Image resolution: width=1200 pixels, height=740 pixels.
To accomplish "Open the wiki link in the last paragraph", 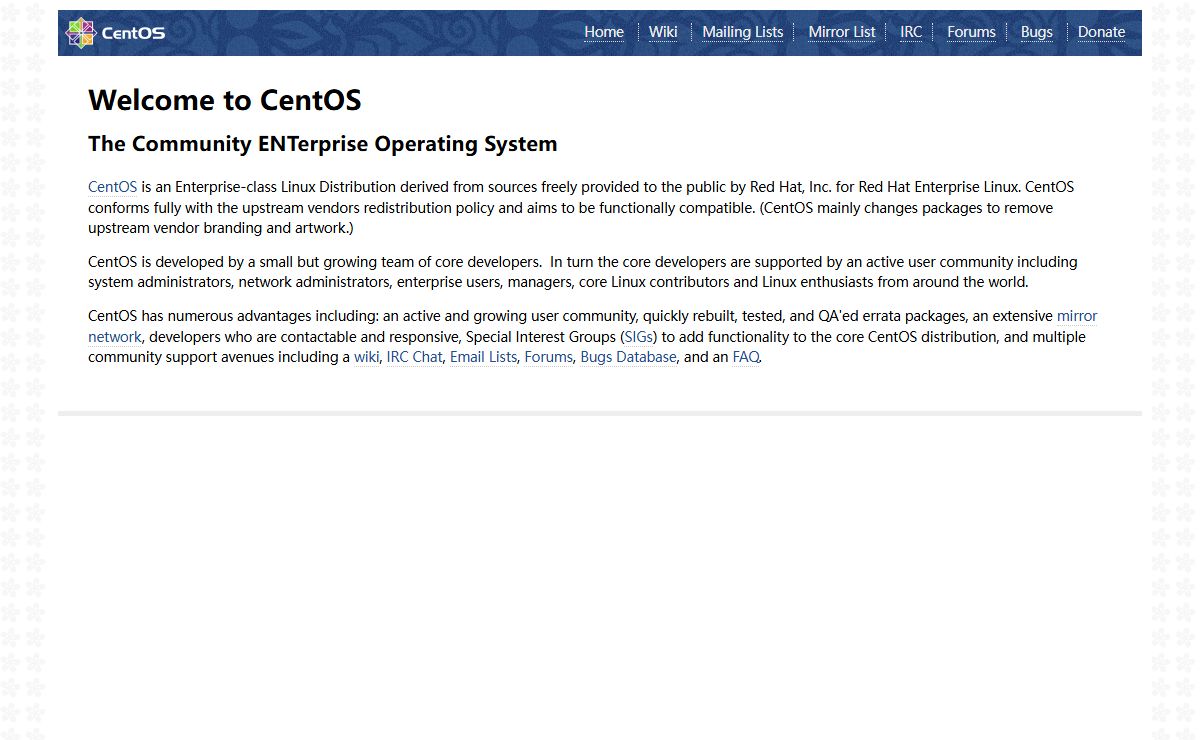I will (x=366, y=357).
